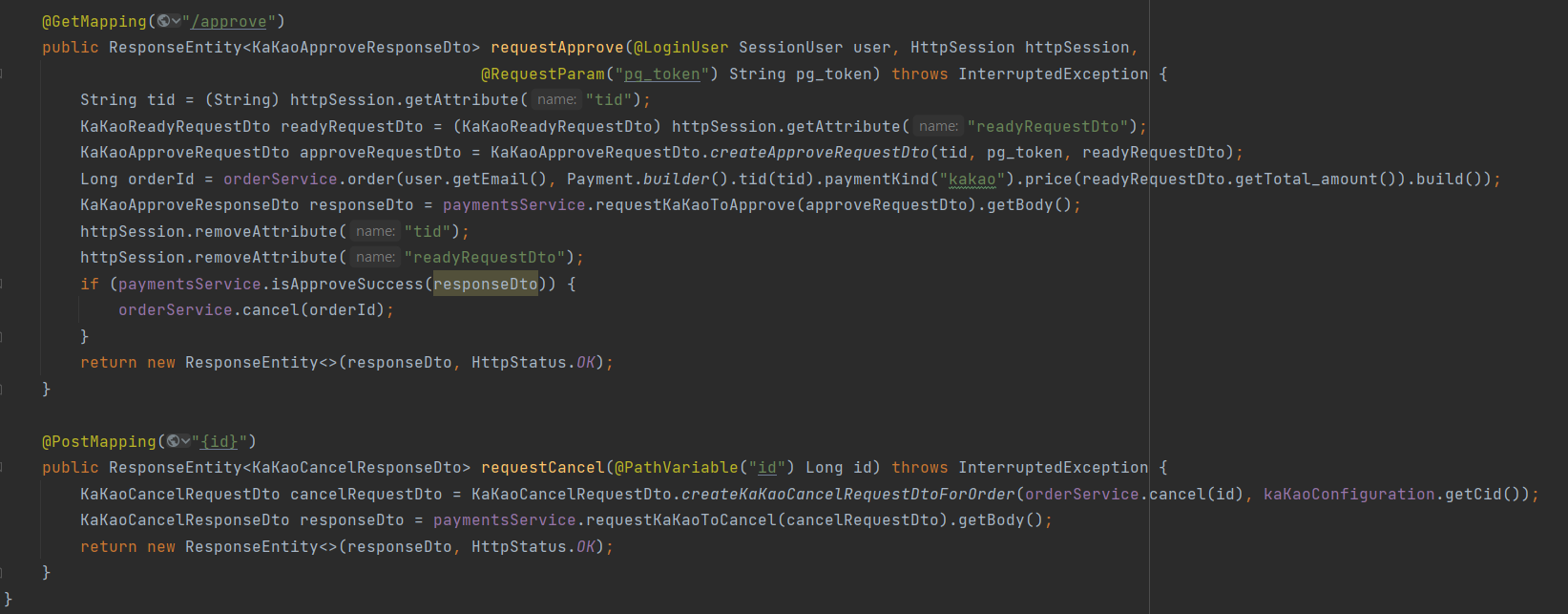Viewport: 1568px width, 614px height.
Task: Click the requestCancel method name
Action: [543, 467]
